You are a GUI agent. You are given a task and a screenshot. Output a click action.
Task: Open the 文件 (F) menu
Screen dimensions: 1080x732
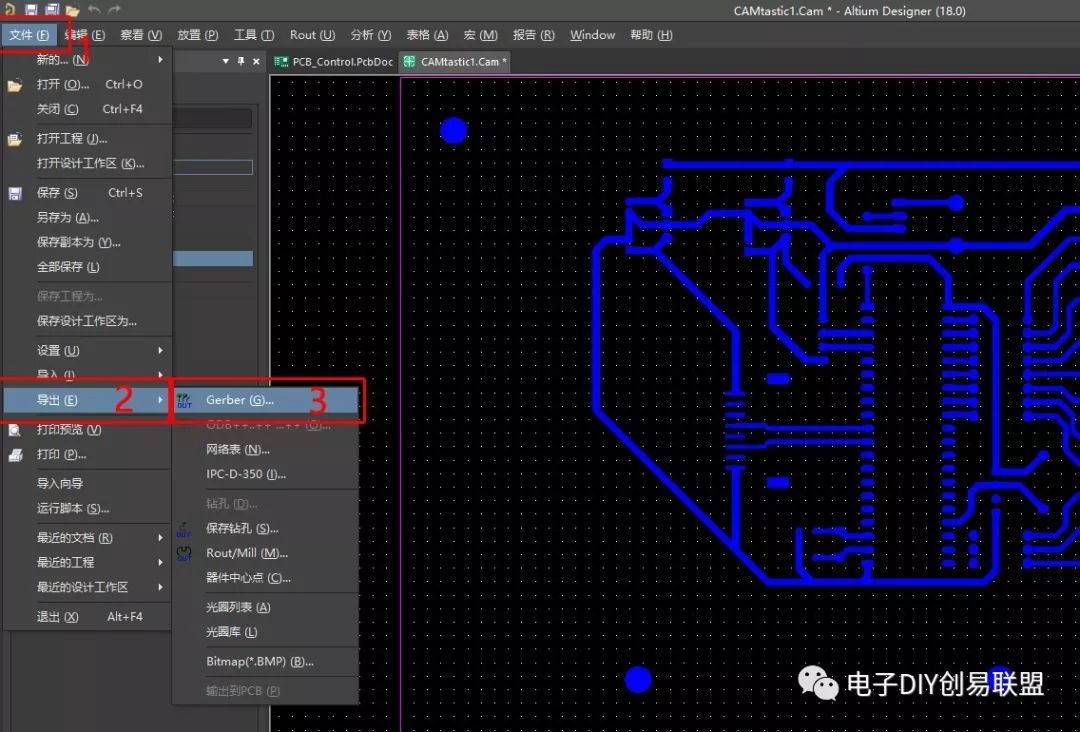click(x=29, y=34)
